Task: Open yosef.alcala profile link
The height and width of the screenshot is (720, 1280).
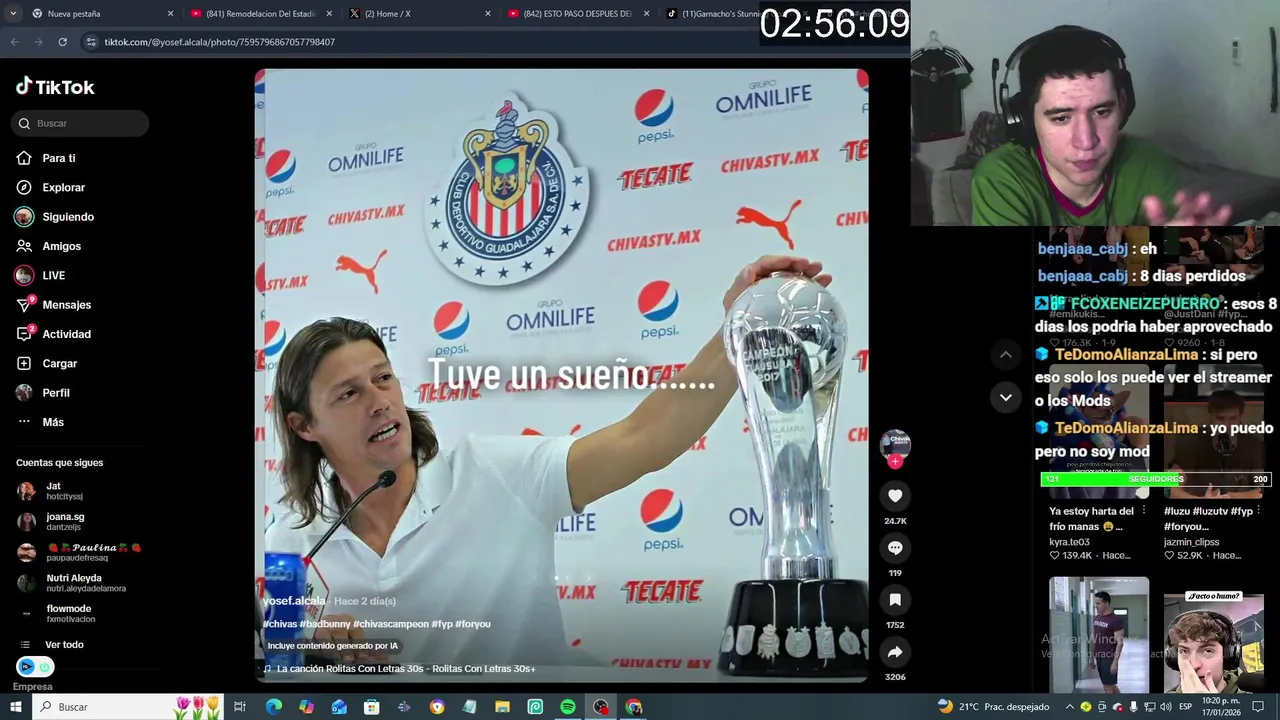Action: tap(294, 601)
